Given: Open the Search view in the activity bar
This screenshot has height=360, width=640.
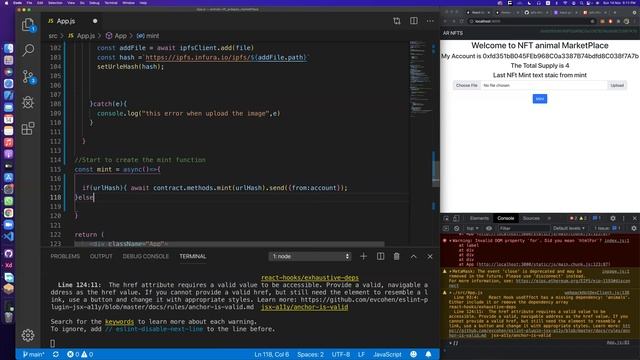Looking at the screenshot, I should click(28, 50).
